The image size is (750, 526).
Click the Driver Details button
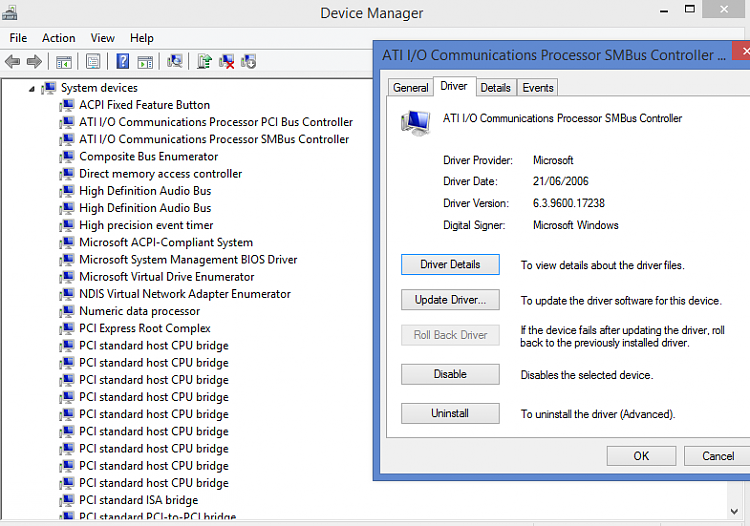coord(450,264)
